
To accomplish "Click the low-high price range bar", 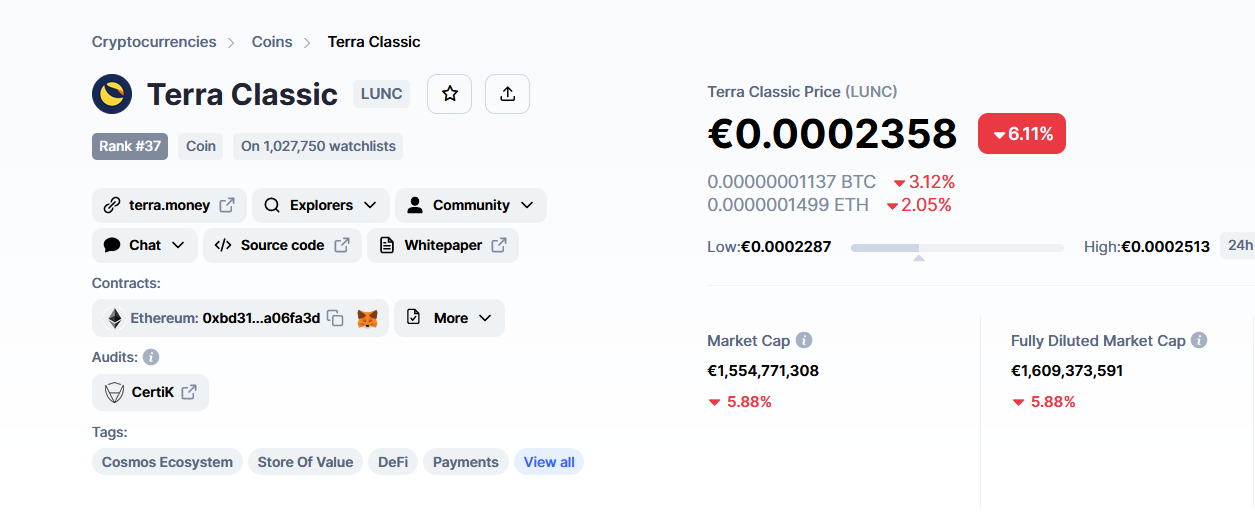I will pyautogui.click(x=957, y=247).
